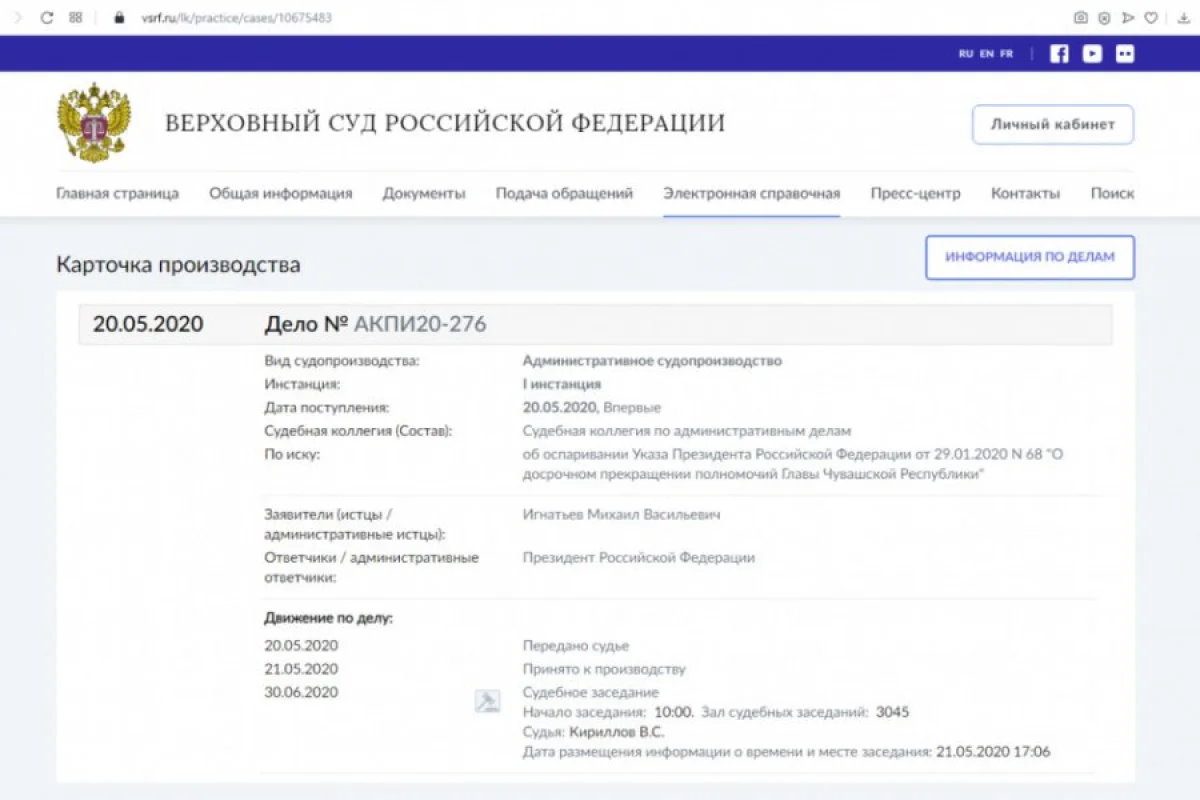Viewport: 1200px width, 800px height.
Task: Click the Russian coat of arms logo
Action: point(94,124)
